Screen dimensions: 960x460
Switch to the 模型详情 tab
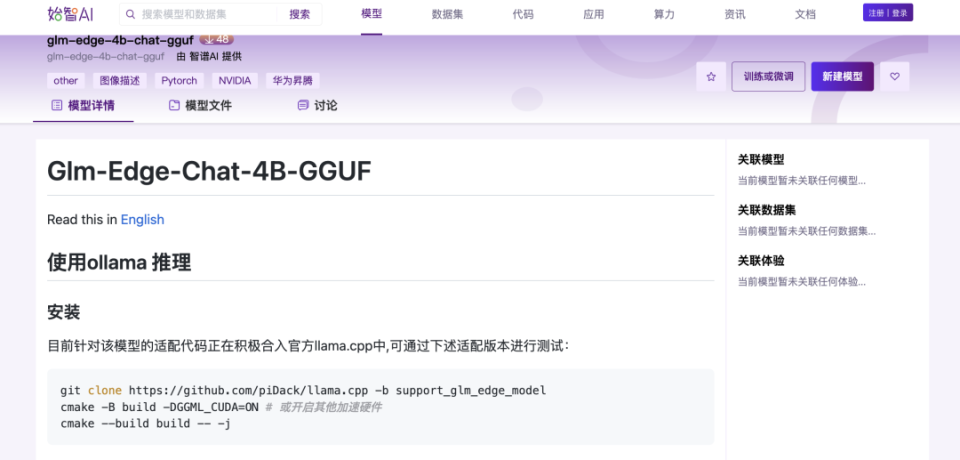coord(83,105)
